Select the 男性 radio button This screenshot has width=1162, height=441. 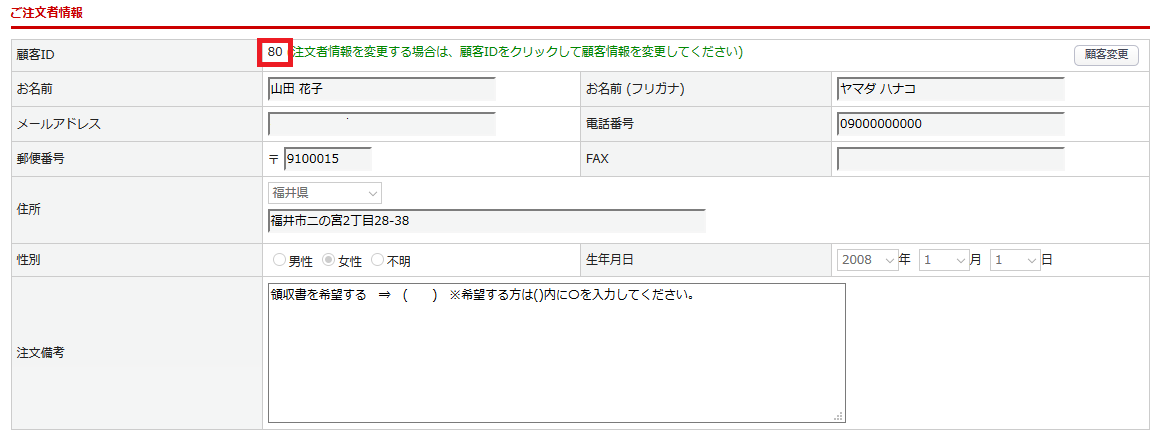coord(280,261)
